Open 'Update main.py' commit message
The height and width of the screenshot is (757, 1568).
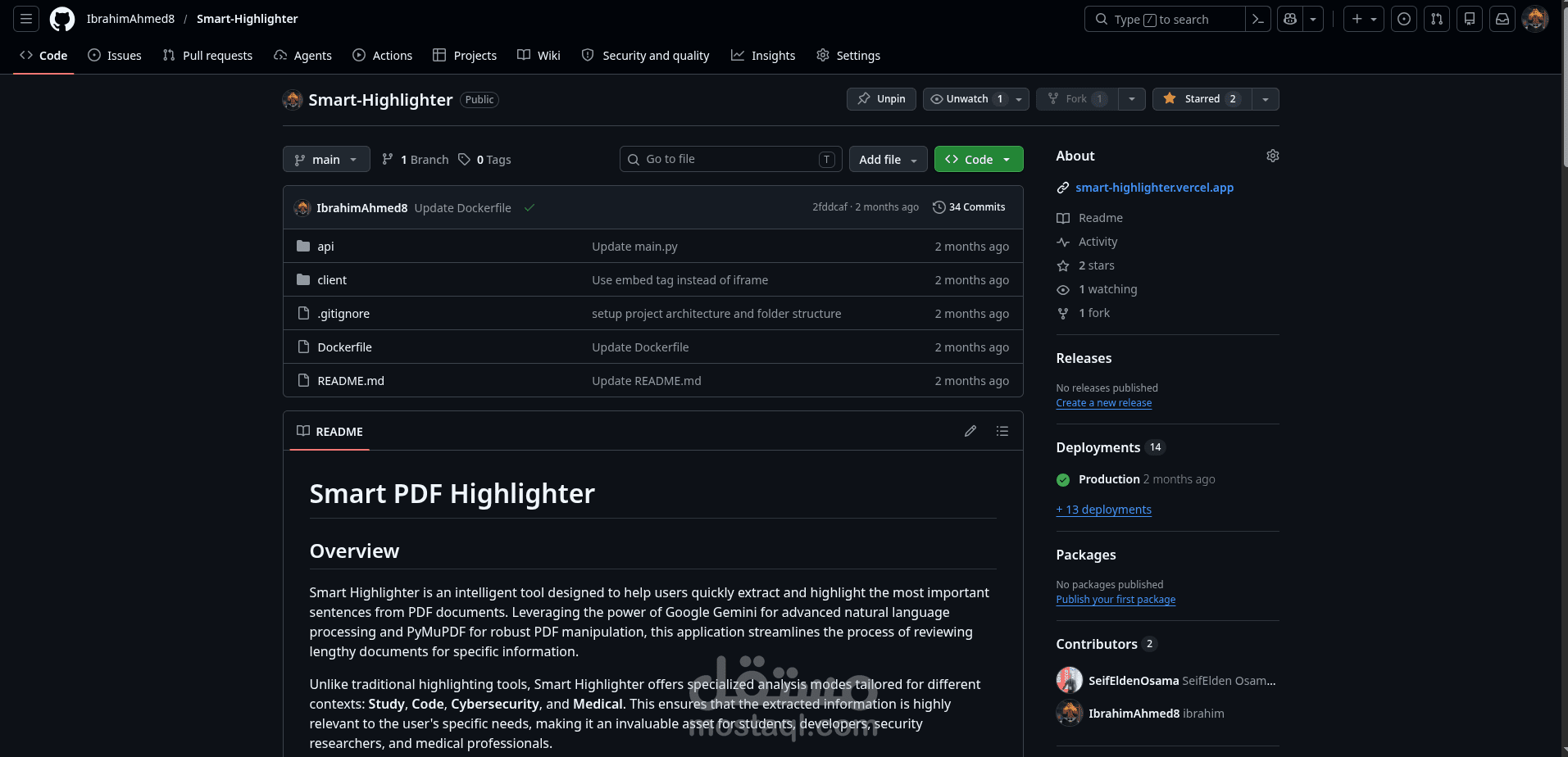[634, 247]
